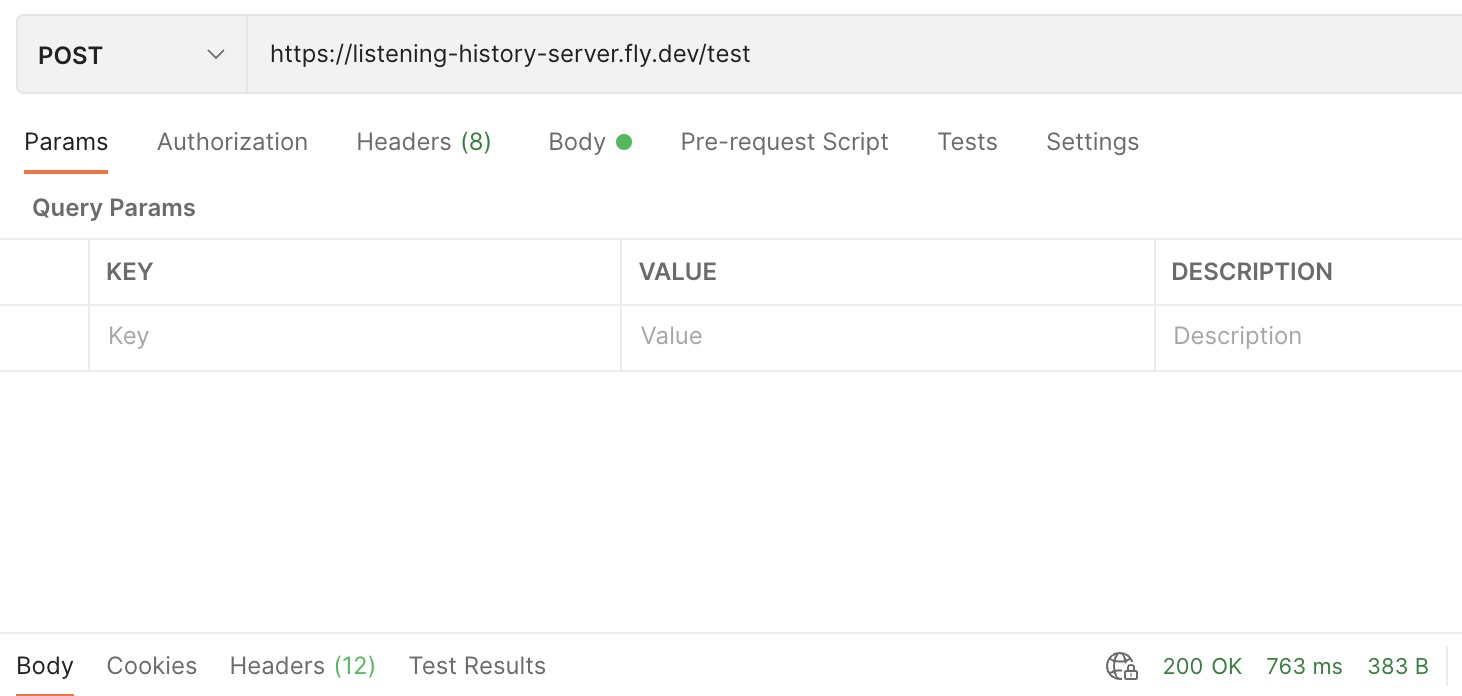This screenshot has height=696, width=1462.
Task: Show the response Body tab
Action: pyautogui.click(x=45, y=666)
